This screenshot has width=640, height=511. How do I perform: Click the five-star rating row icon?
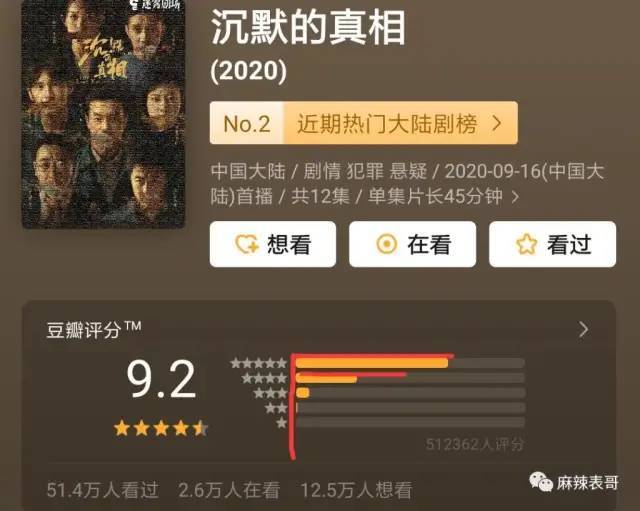pyautogui.click(x=259, y=363)
